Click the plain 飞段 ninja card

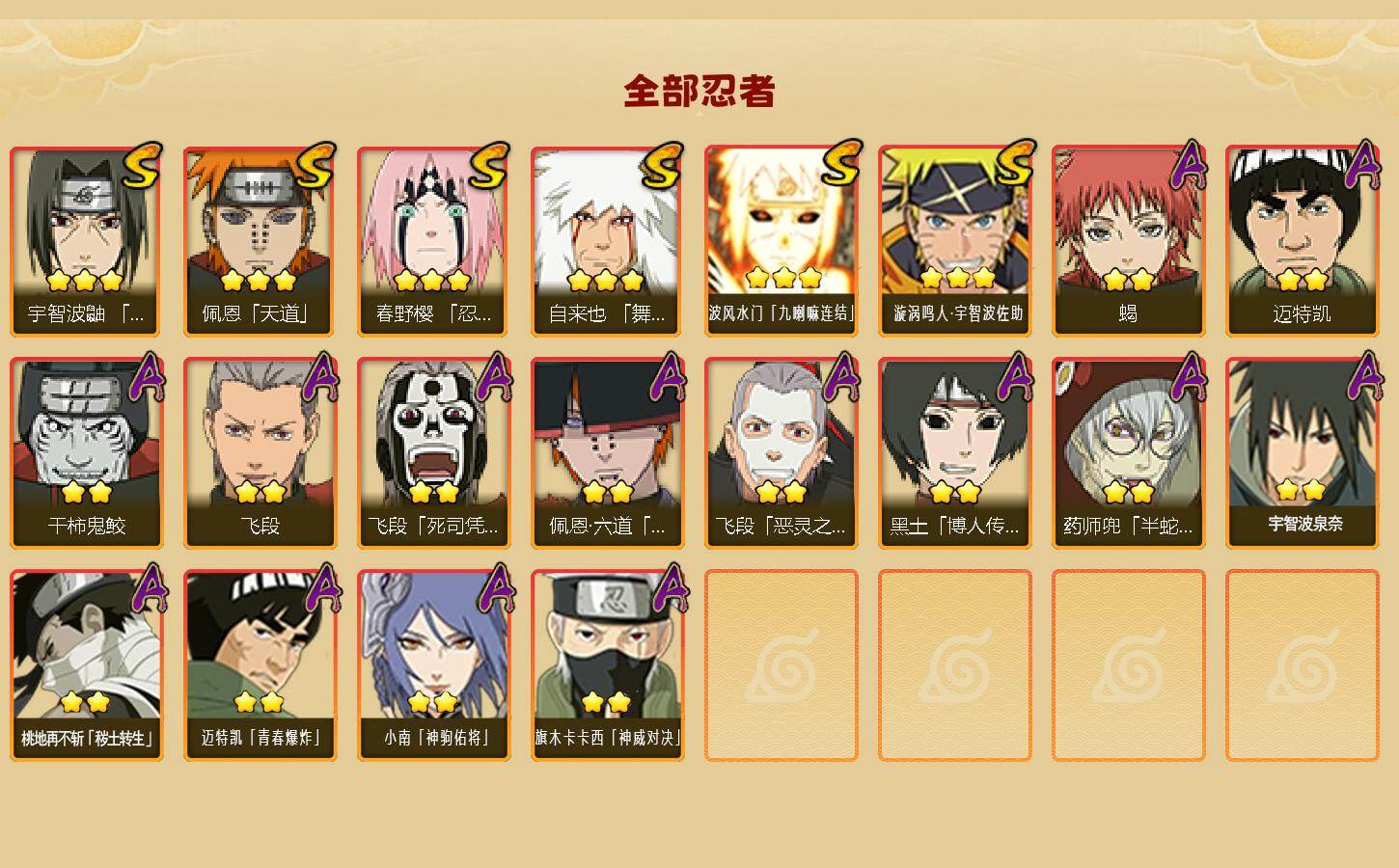coord(261,453)
